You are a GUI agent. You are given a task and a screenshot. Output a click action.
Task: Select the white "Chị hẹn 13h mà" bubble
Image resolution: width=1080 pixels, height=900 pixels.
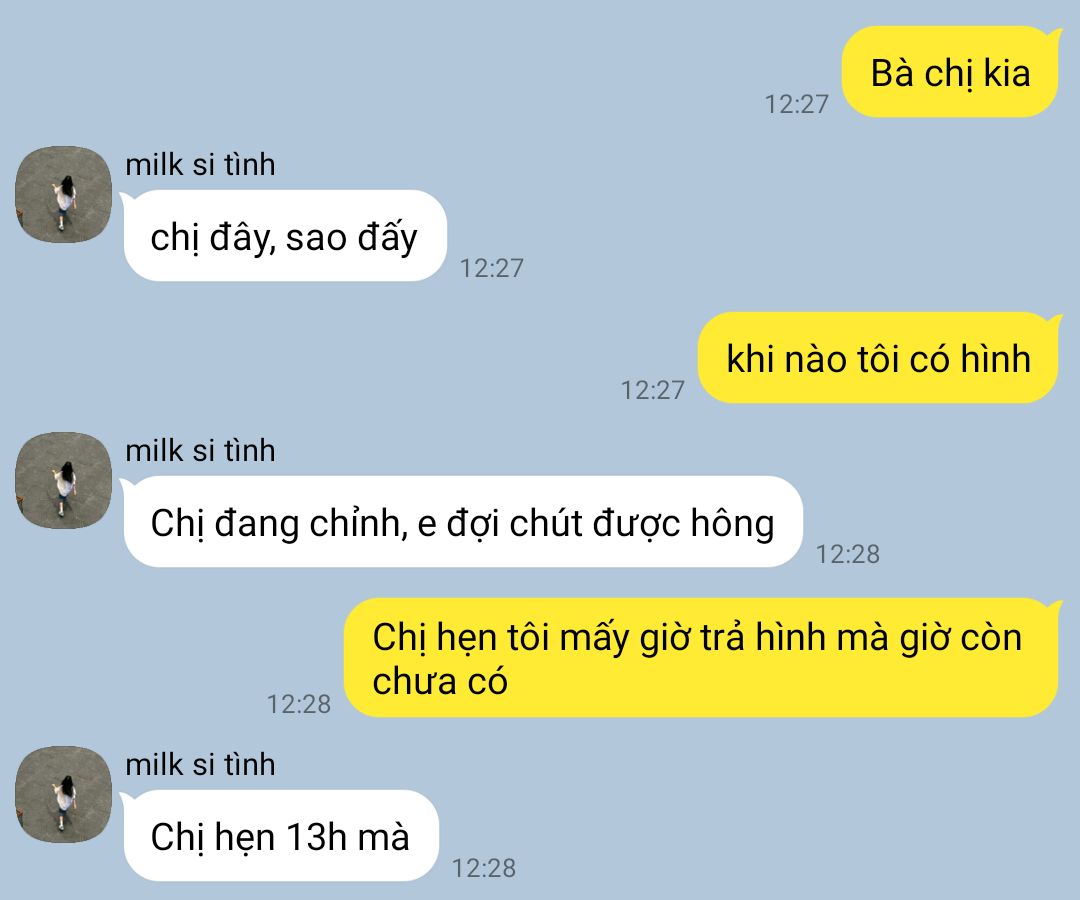tap(280, 835)
